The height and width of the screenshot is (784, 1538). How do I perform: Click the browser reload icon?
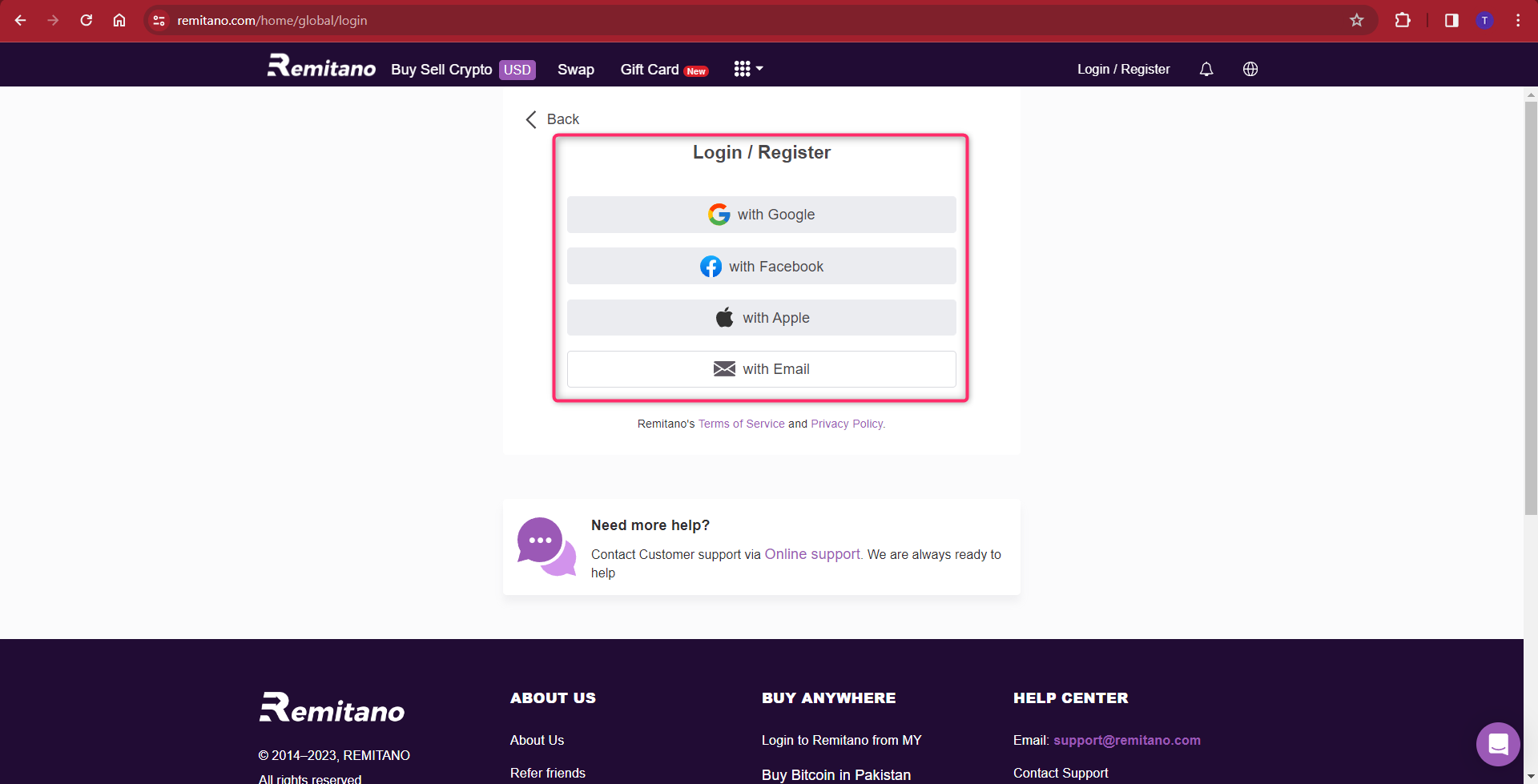point(87,20)
